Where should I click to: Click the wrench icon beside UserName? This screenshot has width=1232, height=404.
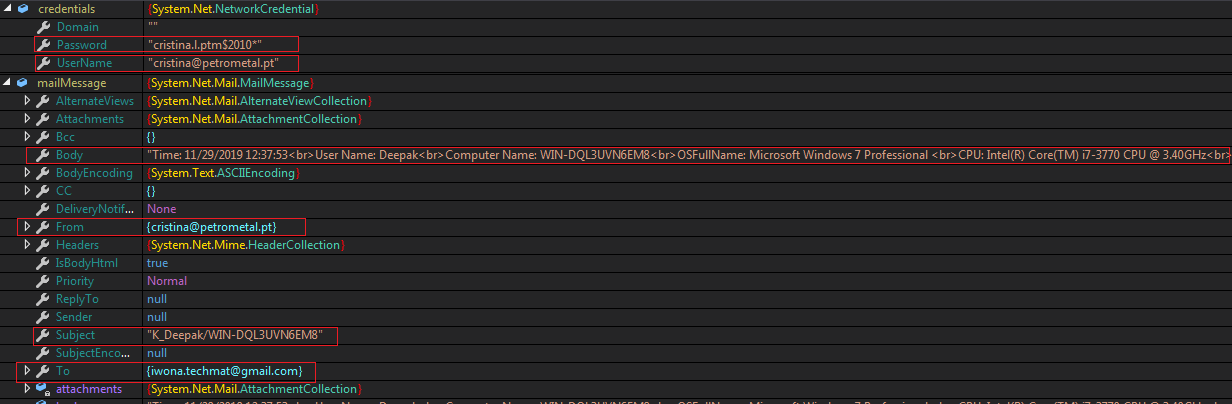click(43, 63)
